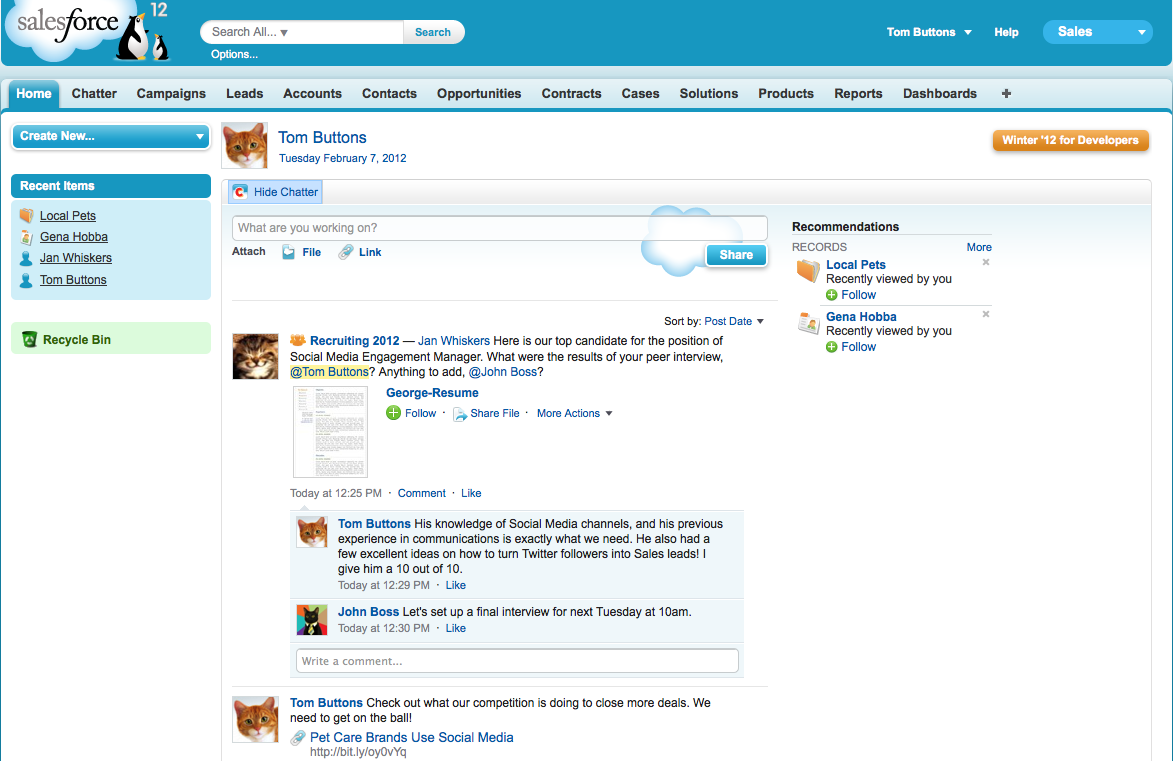Open the Cases tab
Viewport: 1173px width, 761px height.
point(640,94)
